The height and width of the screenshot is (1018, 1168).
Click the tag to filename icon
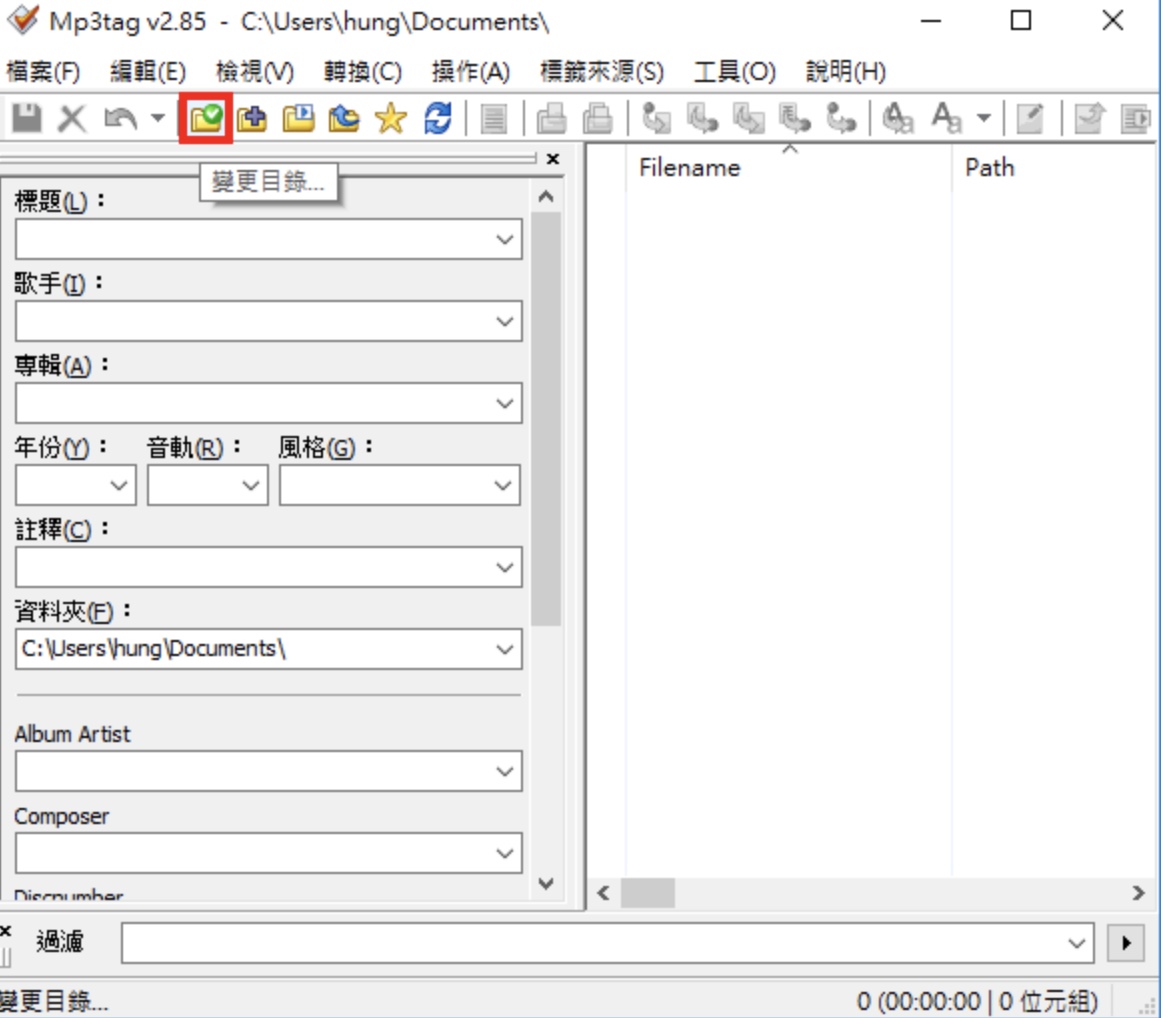[x=656, y=118]
